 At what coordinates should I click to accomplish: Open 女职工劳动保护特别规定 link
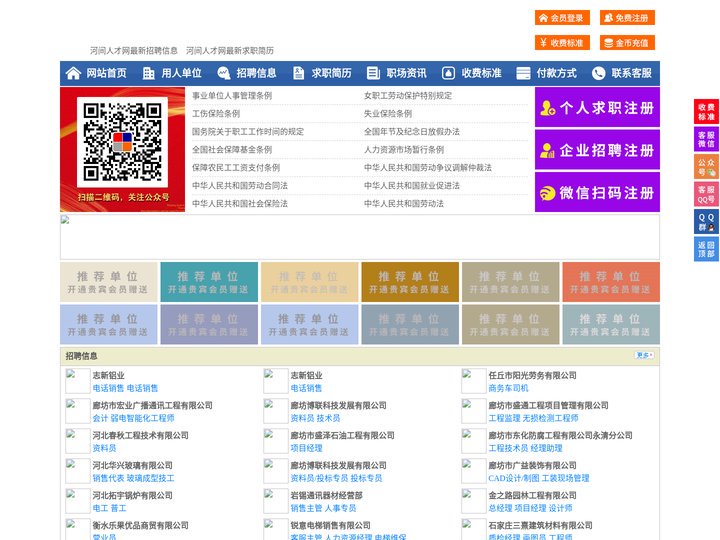click(x=408, y=96)
